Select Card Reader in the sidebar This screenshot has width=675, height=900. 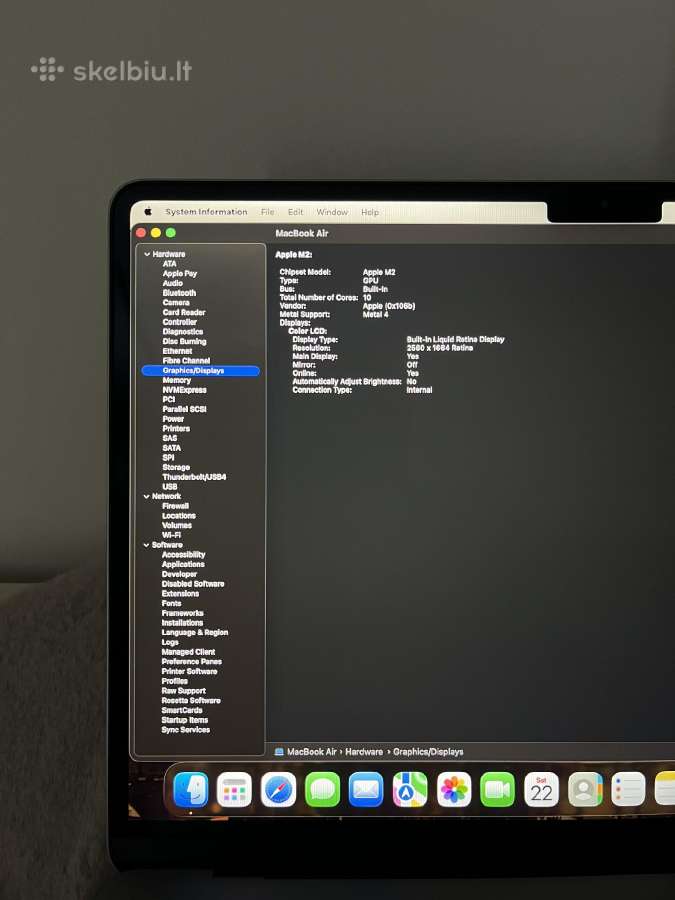pos(184,312)
